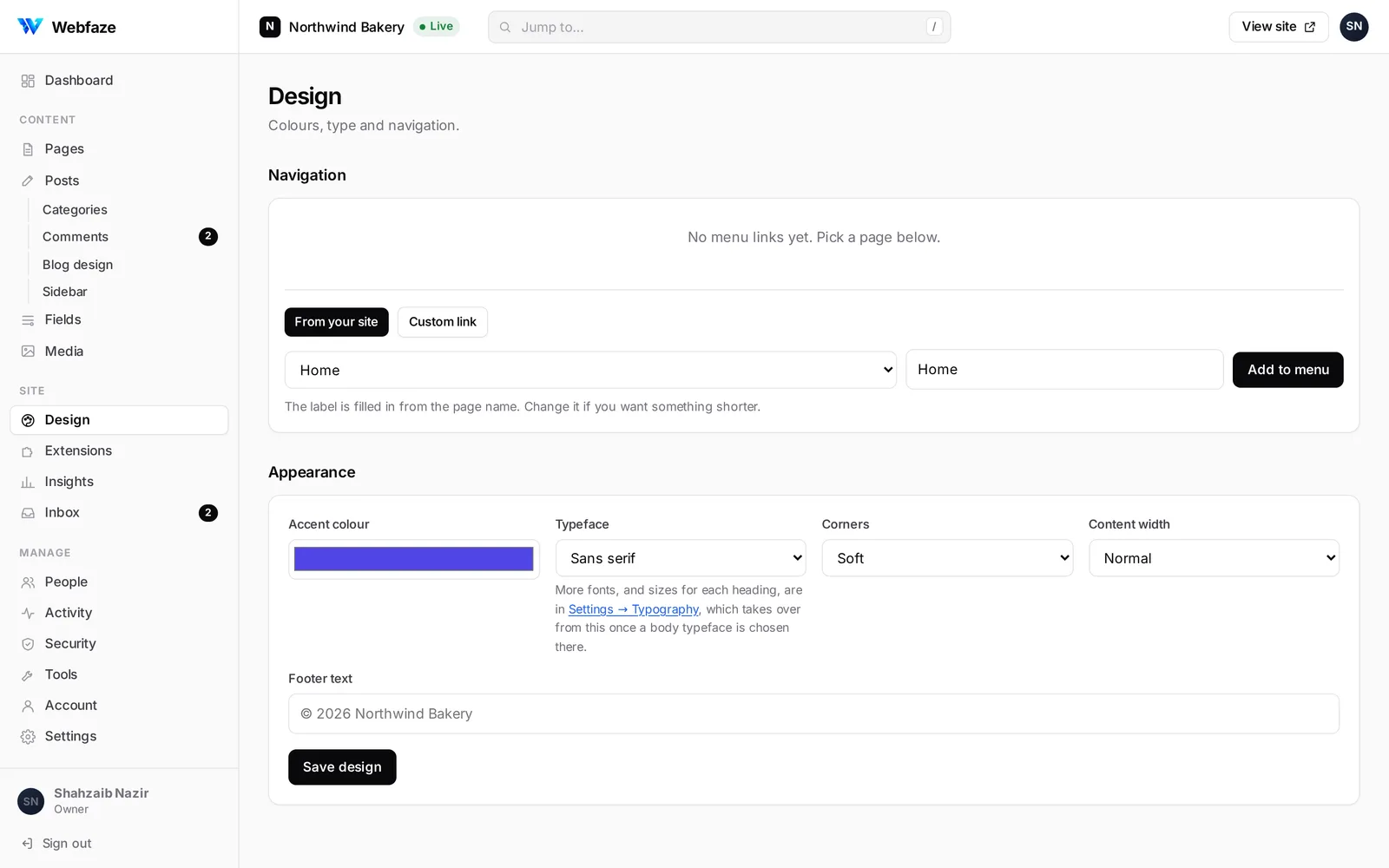
Task: Click the Extensions puzzle icon
Action: click(28, 451)
